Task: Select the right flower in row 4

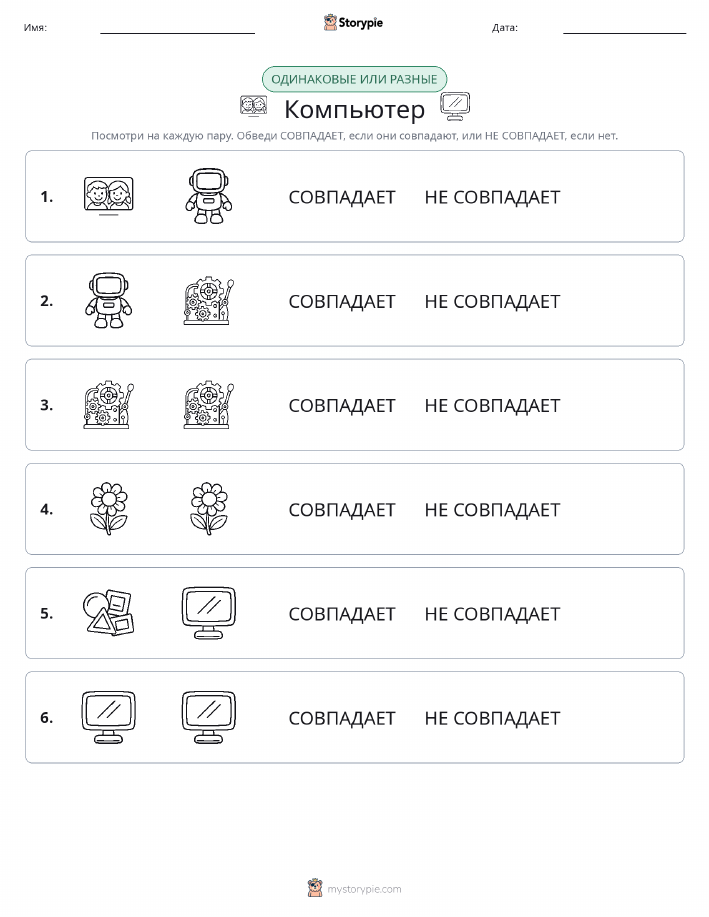Action: [x=209, y=509]
